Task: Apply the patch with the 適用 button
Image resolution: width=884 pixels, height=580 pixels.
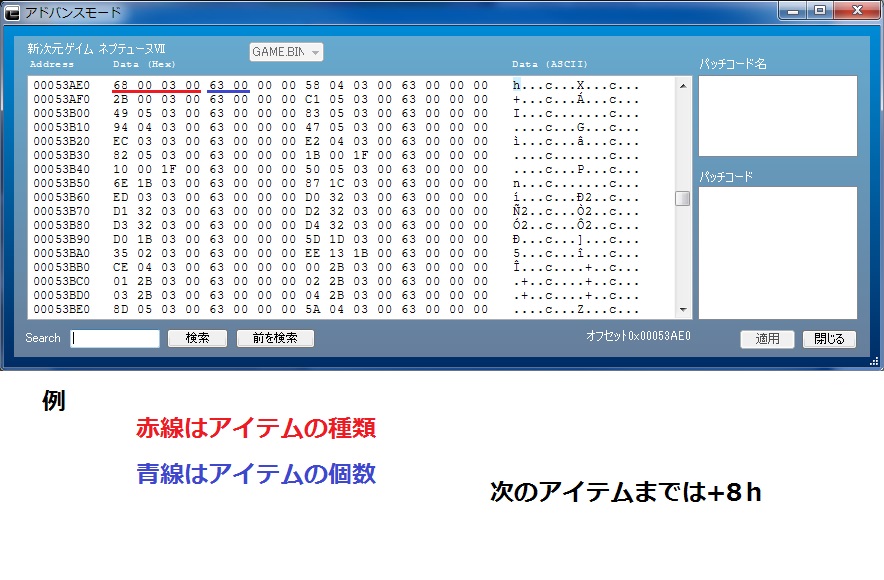Action: pyautogui.click(x=767, y=339)
